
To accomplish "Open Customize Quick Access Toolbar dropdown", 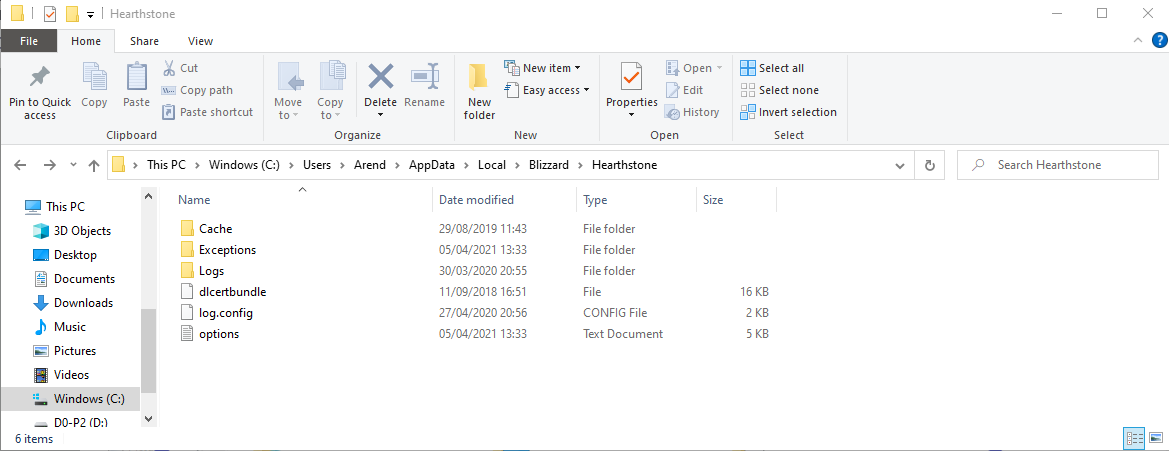I will point(90,14).
